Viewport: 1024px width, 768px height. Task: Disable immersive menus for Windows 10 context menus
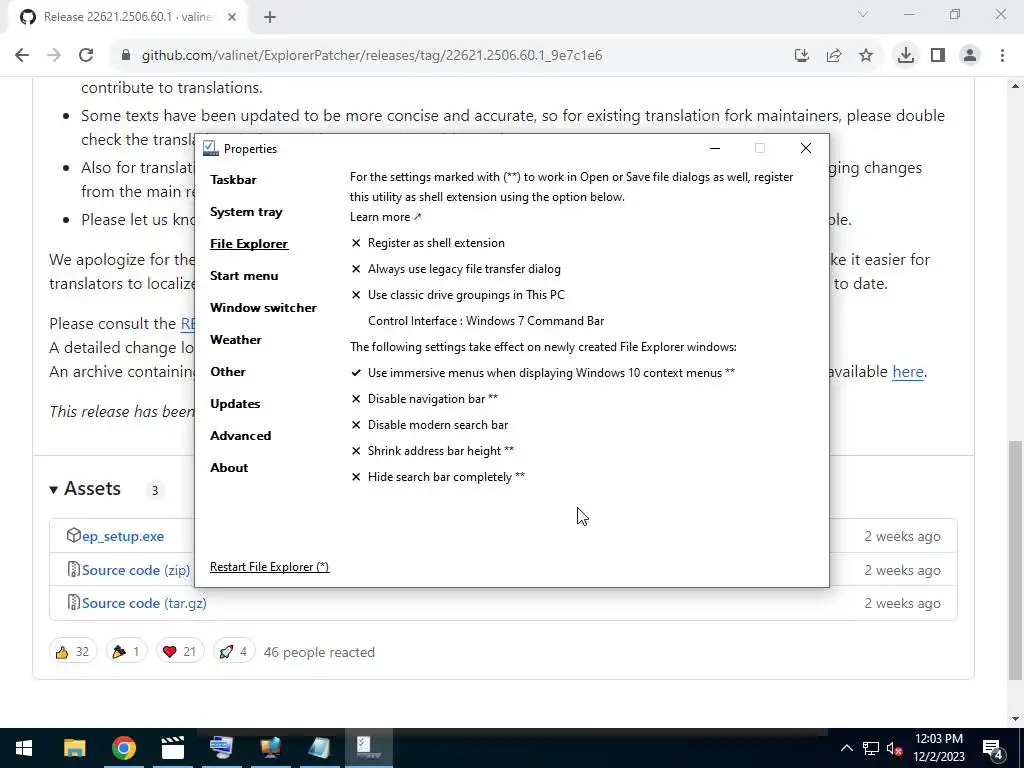543,373
